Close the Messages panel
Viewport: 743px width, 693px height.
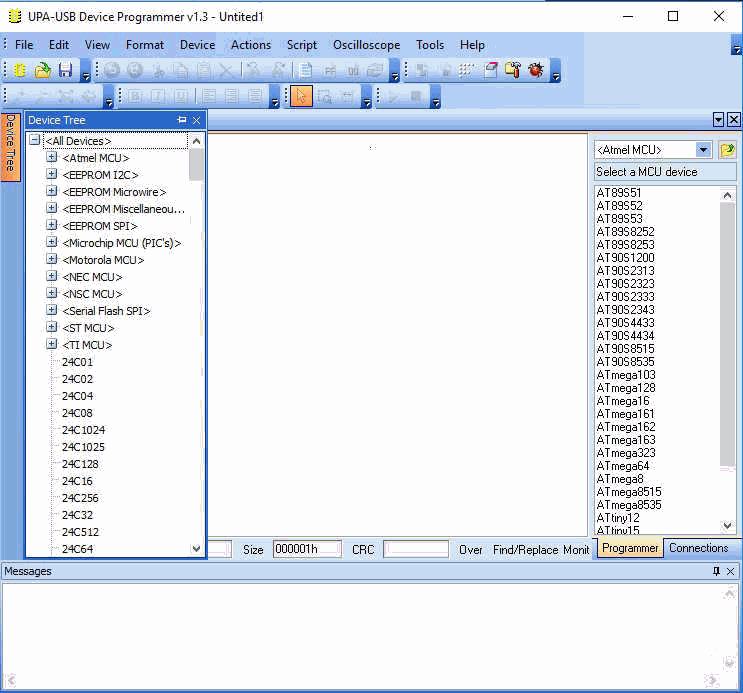[731, 571]
